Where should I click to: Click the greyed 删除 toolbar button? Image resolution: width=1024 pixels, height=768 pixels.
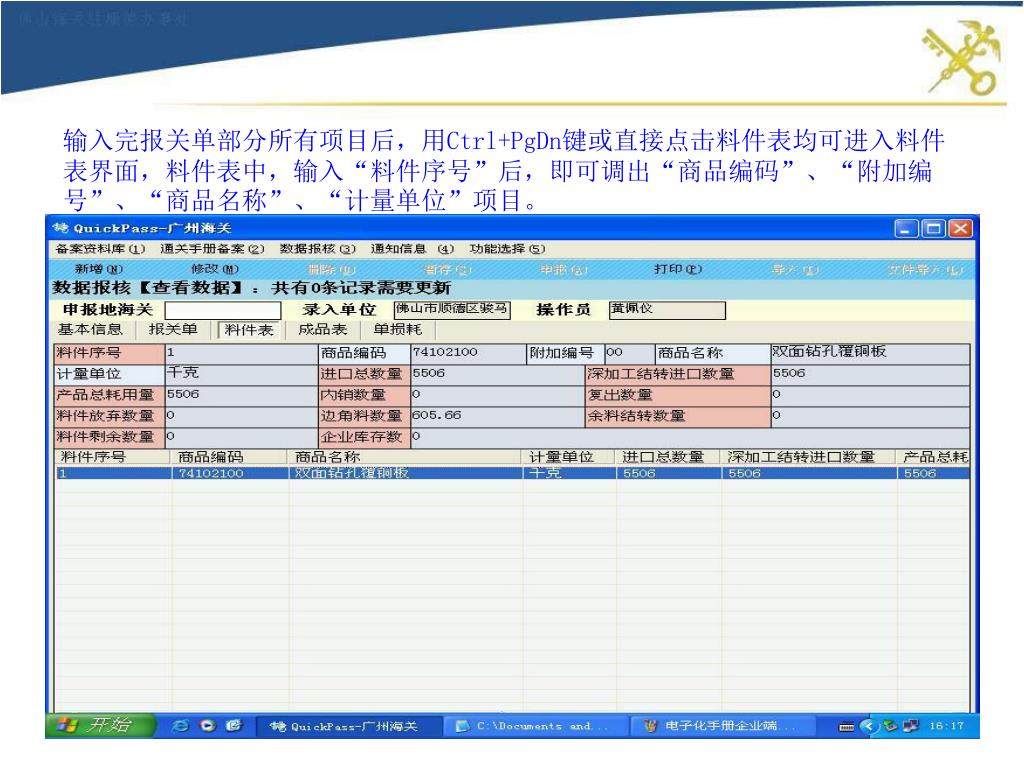[x=332, y=269]
